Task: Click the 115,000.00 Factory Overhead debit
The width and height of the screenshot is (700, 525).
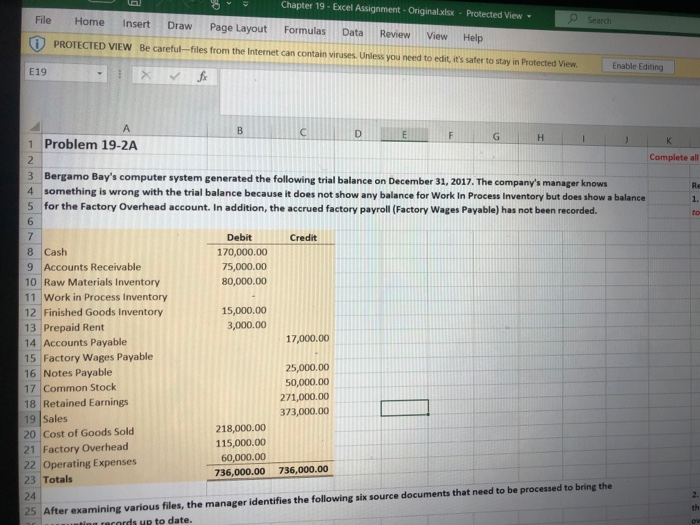Action: 241,443
